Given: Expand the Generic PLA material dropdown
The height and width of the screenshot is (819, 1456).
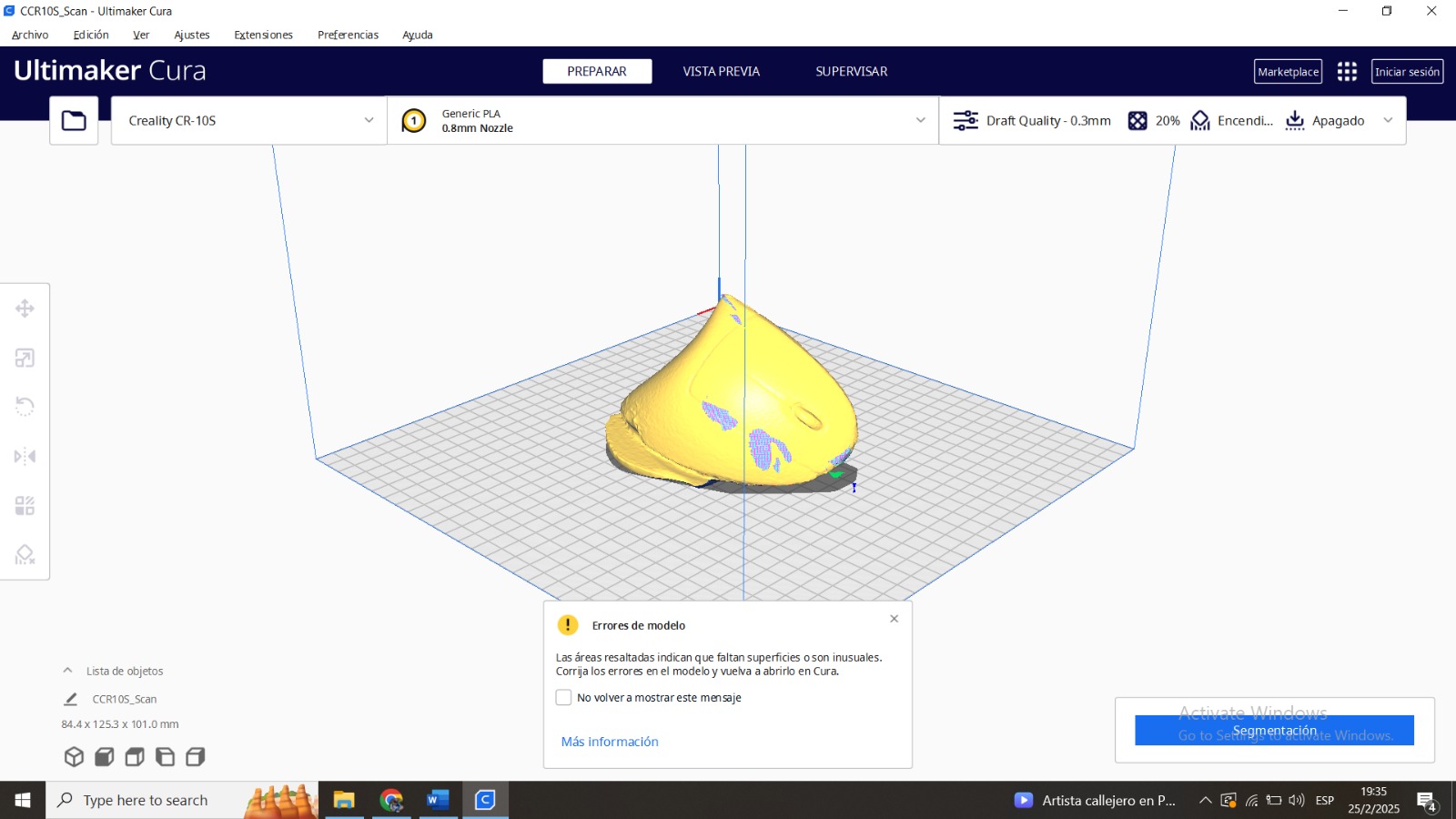Looking at the screenshot, I should 920,120.
